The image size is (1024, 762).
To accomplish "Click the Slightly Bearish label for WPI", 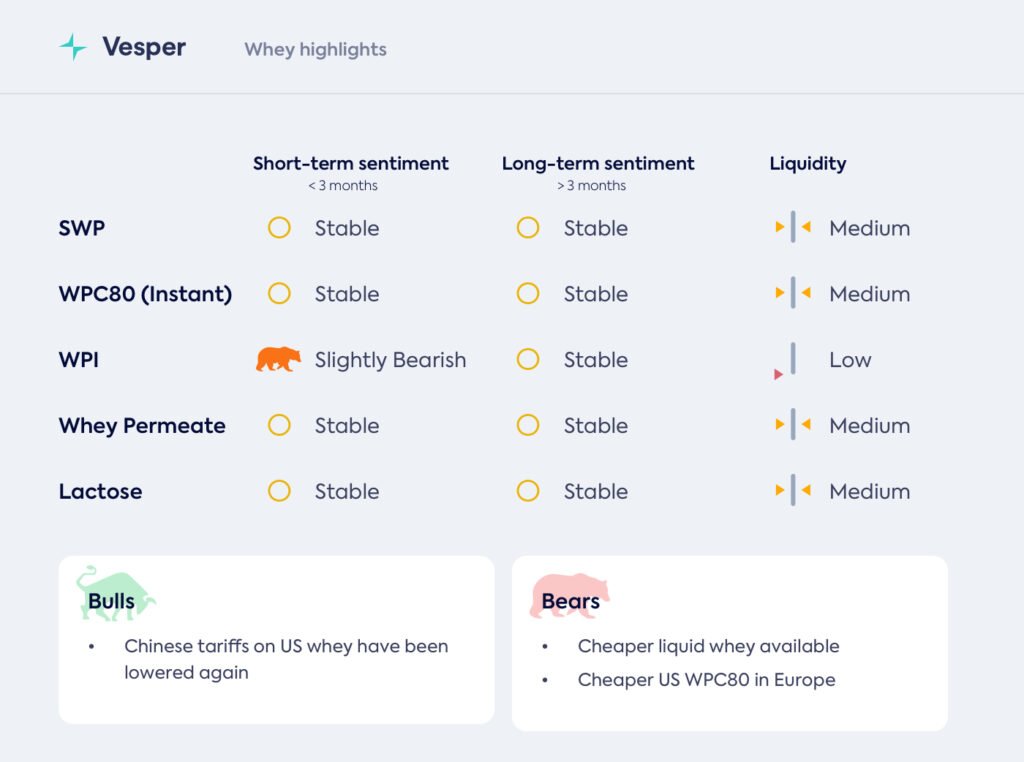I will point(390,360).
